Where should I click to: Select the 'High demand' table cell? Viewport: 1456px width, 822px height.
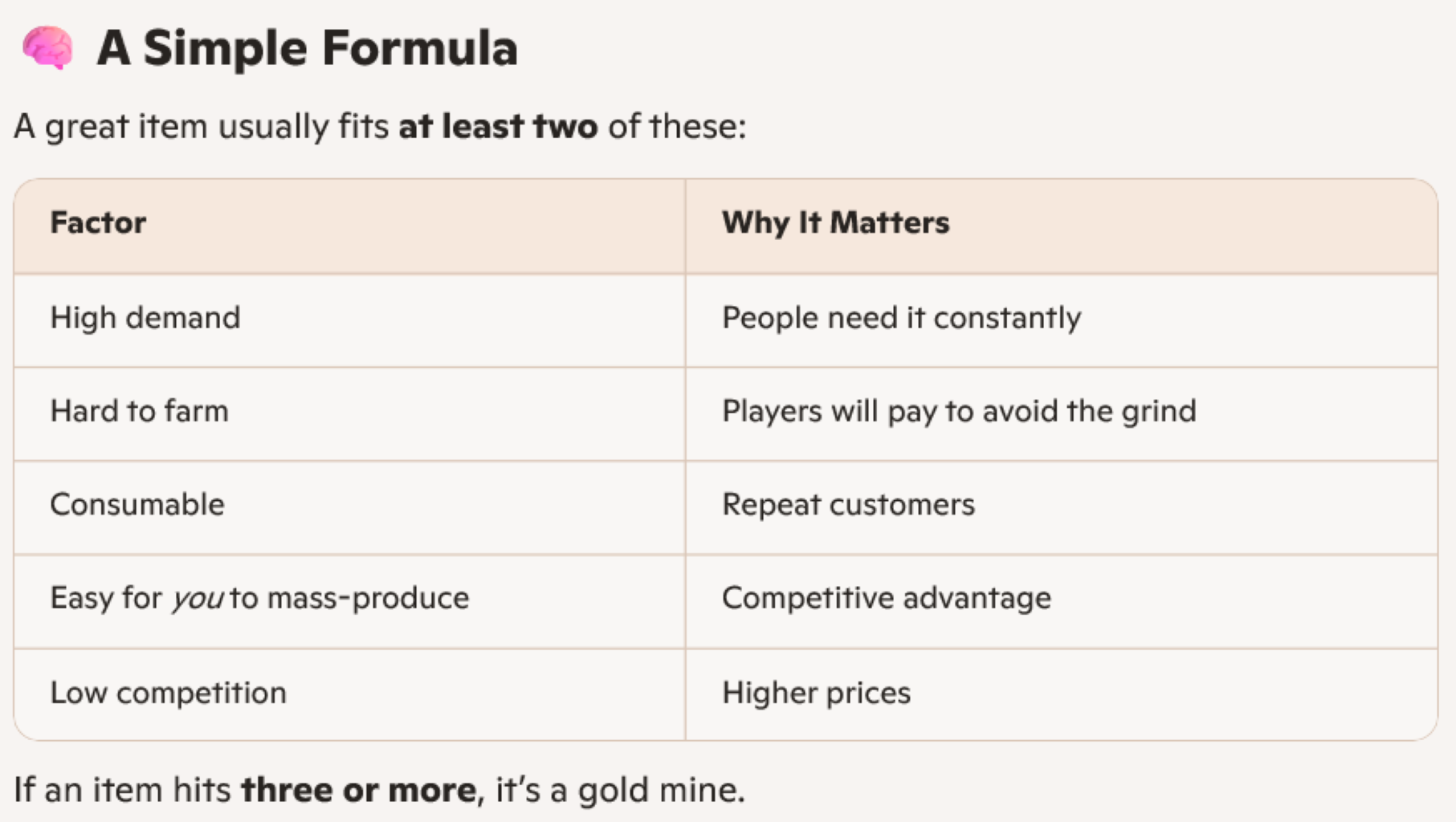pos(145,318)
